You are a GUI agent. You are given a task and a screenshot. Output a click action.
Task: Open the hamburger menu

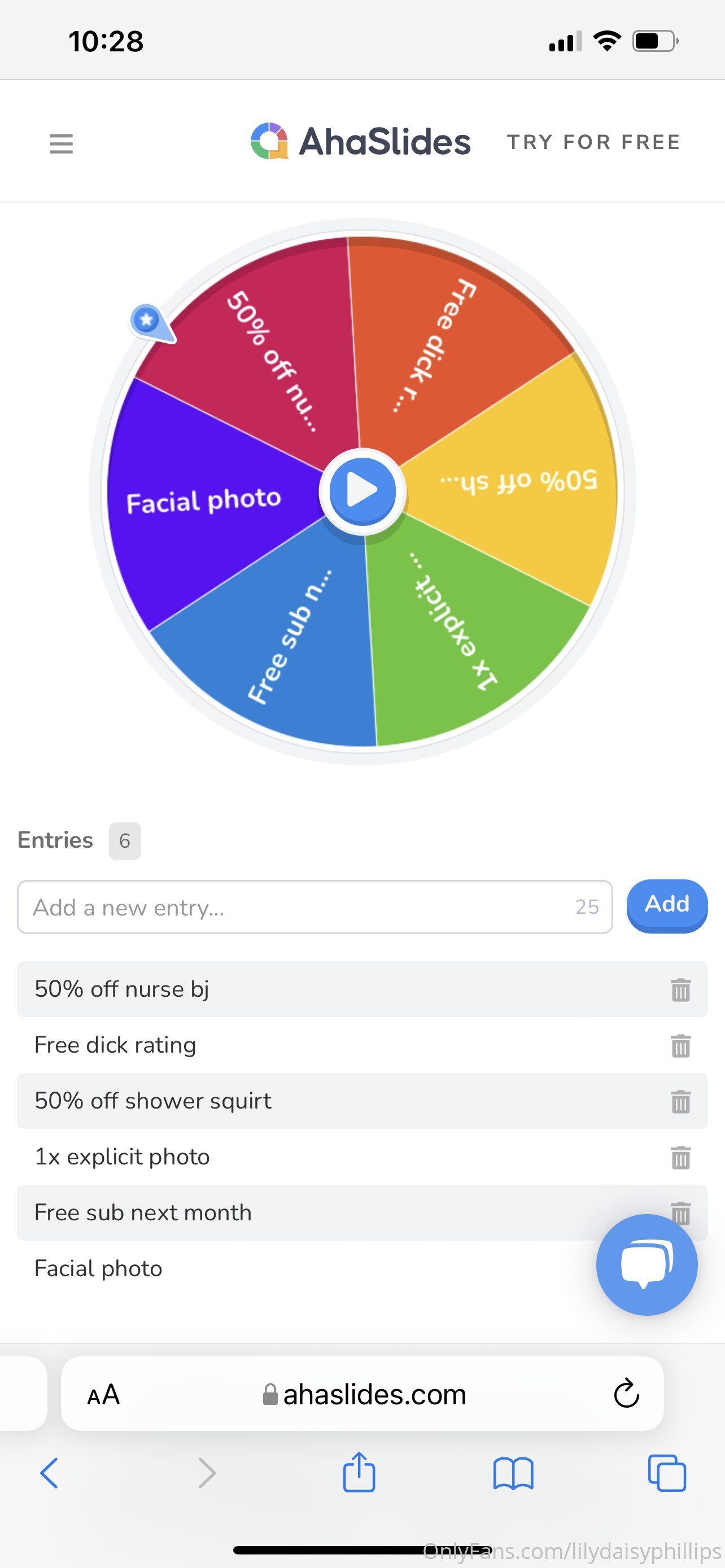coord(61,144)
